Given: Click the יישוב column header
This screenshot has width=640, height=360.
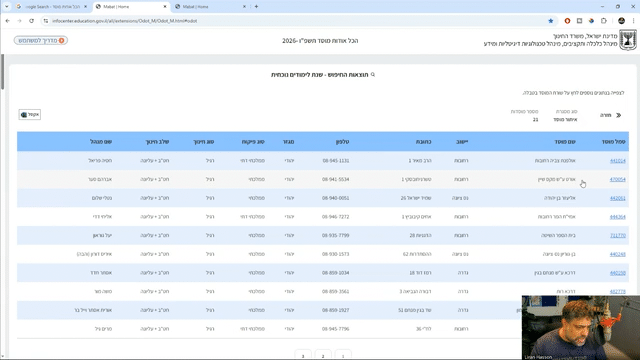Looking at the screenshot, I should [462, 142].
